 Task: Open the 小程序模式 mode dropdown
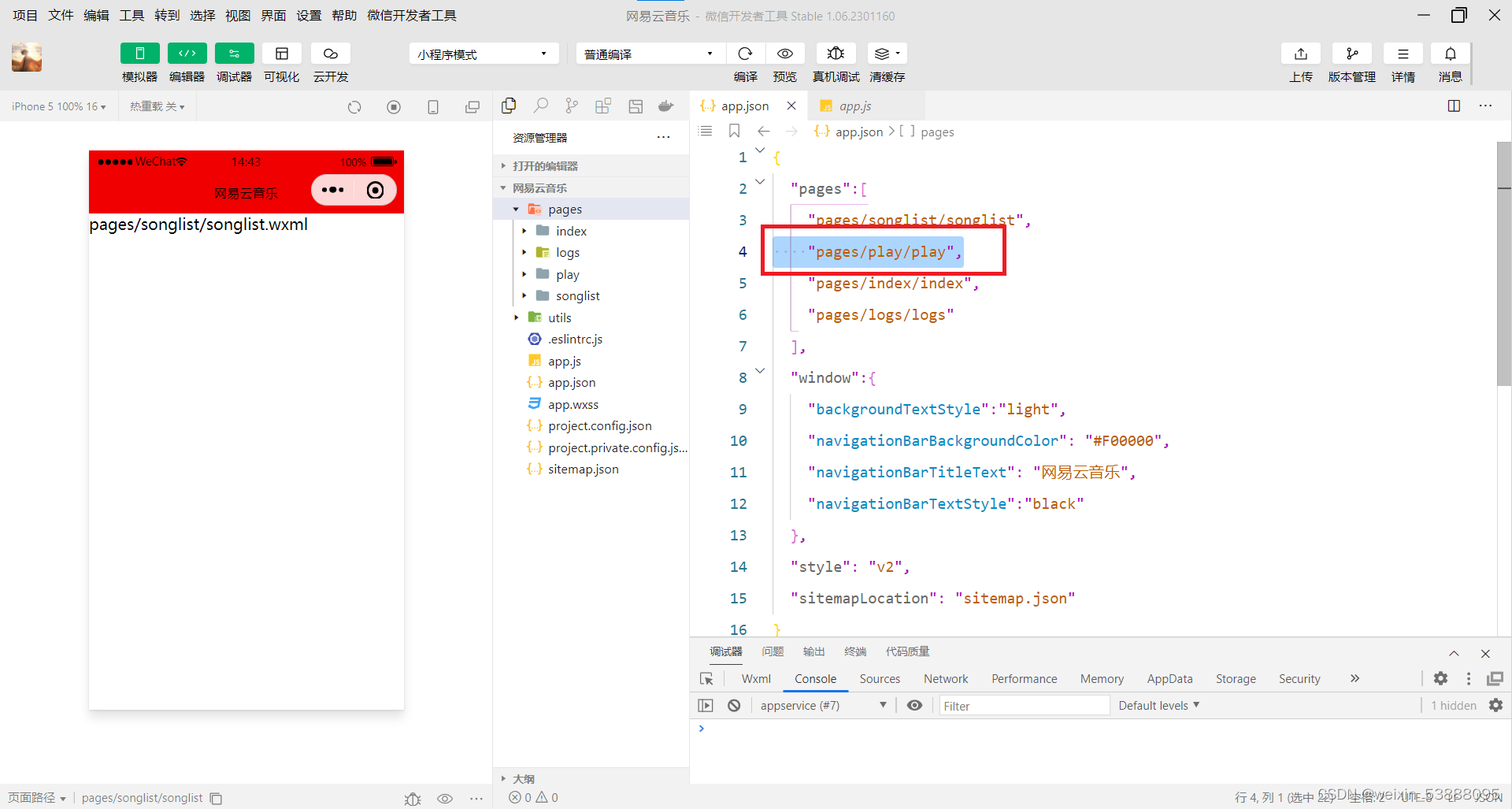[x=484, y=54]
